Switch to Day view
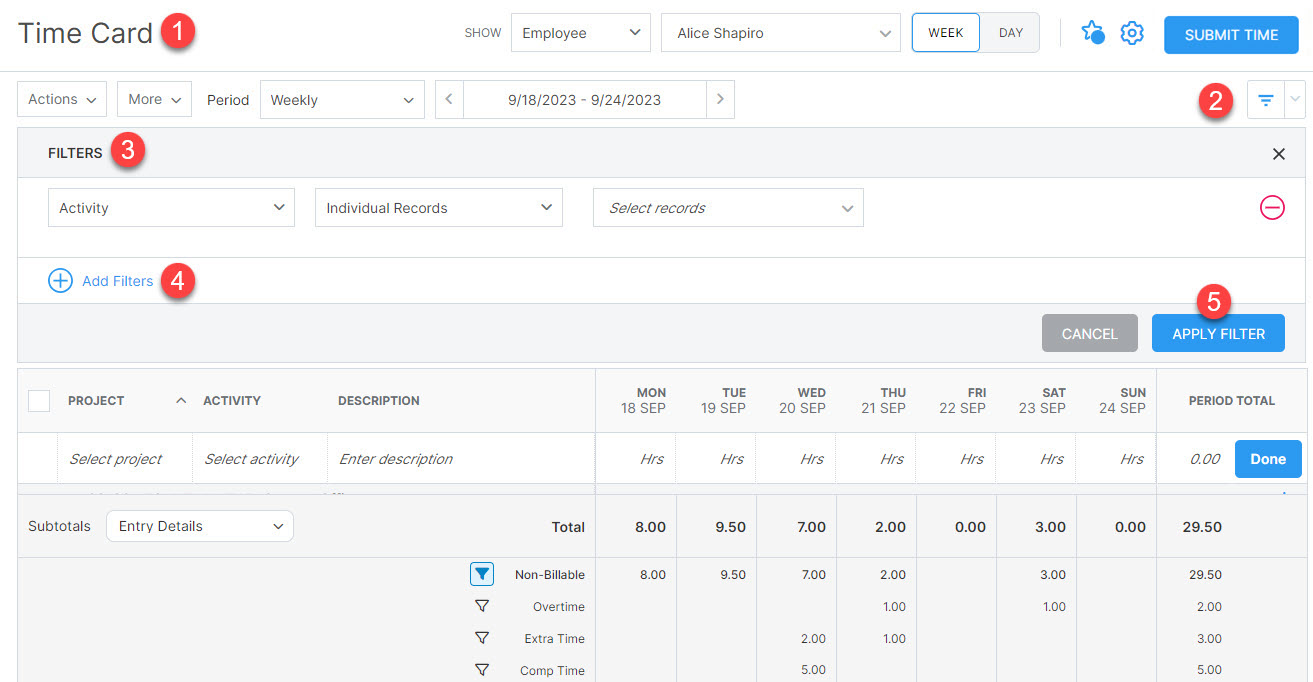The height and width of the screenshot is (682, 1313). [x=1009, y=32]
